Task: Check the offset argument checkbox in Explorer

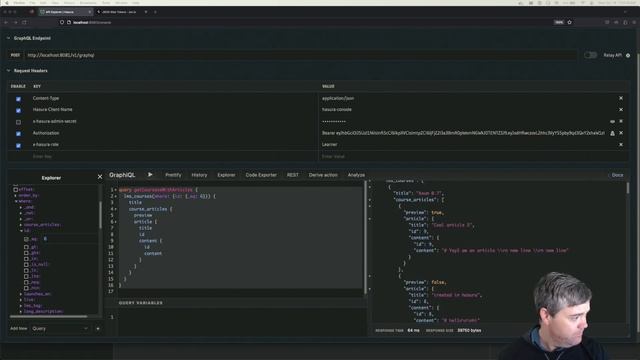Action: pyautogui.click(x=16, y=189)
